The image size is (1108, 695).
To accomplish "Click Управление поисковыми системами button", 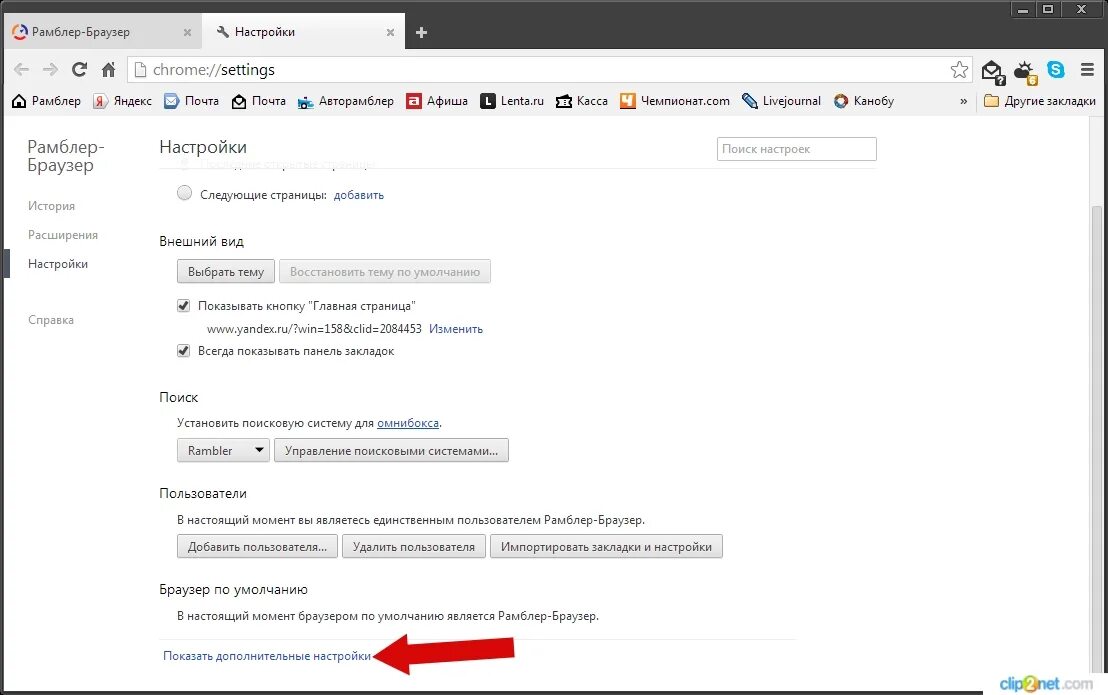I will pyautogui.click(x=391, y=451).
